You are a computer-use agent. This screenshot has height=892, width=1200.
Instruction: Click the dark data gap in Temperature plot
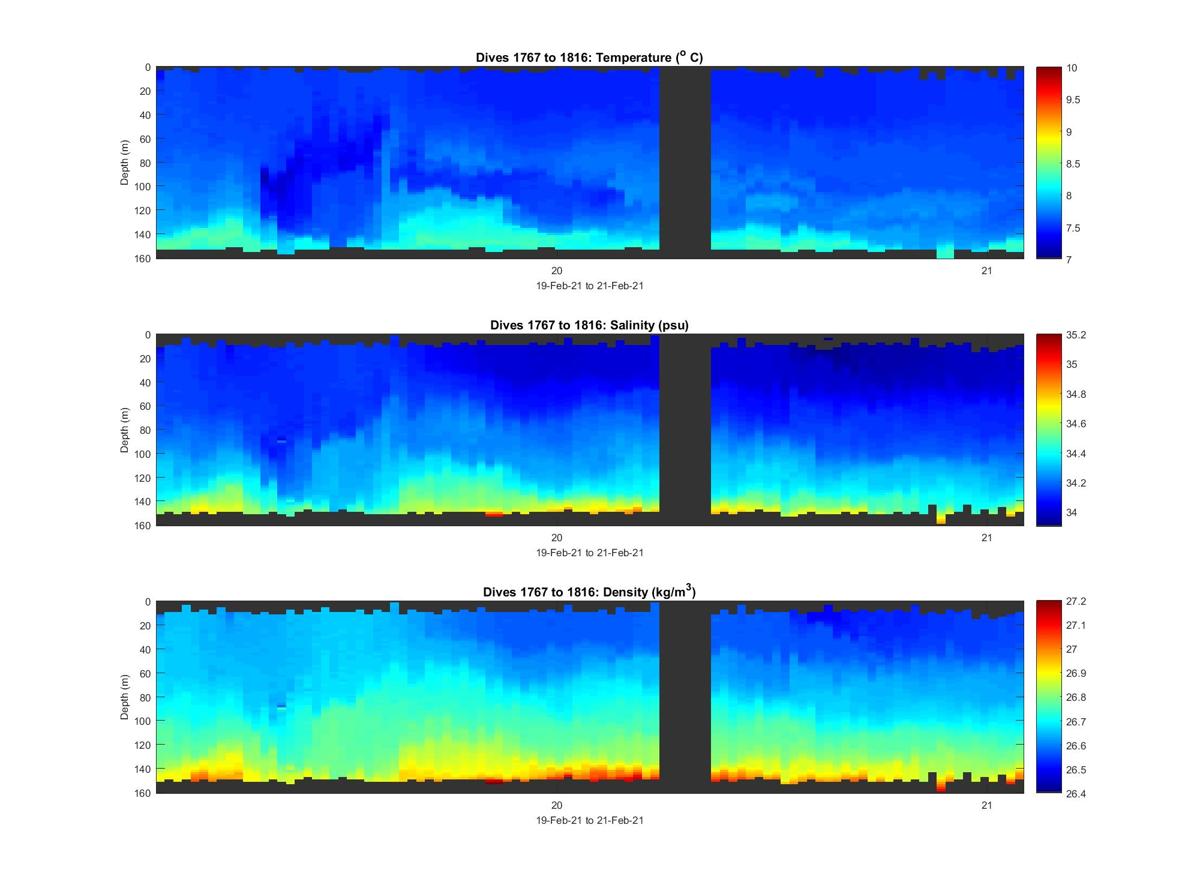(x=685, y=163)
